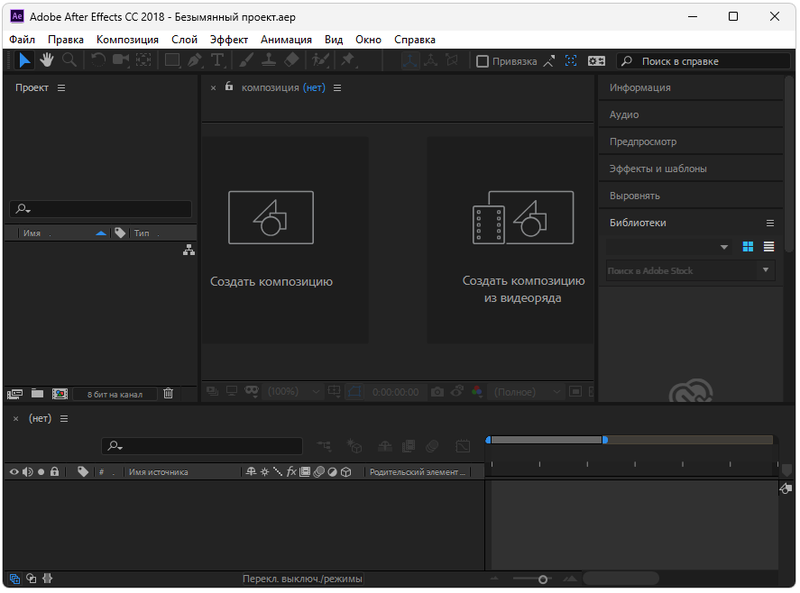
Task: Open the Библиотеки panel menu
Action: pos(770,223)
